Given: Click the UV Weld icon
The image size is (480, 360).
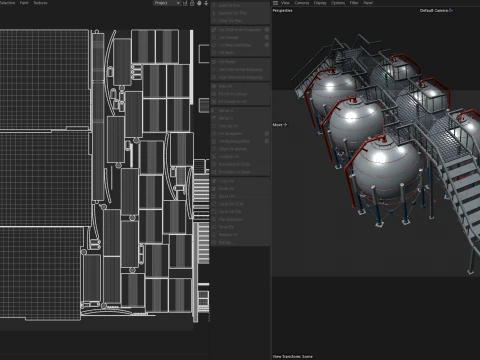Looking at the screenshot, I should (x=214, y=53).
